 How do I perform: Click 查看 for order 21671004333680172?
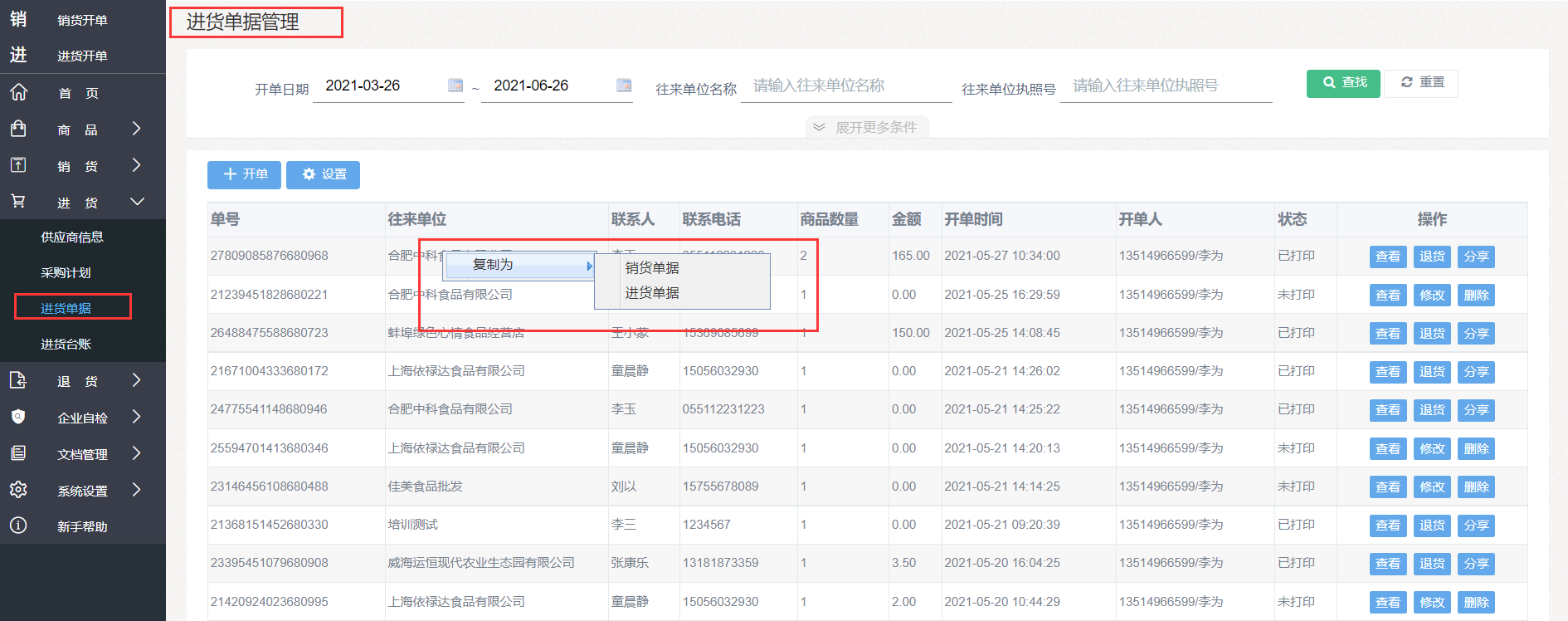(x=1388, y=371)
